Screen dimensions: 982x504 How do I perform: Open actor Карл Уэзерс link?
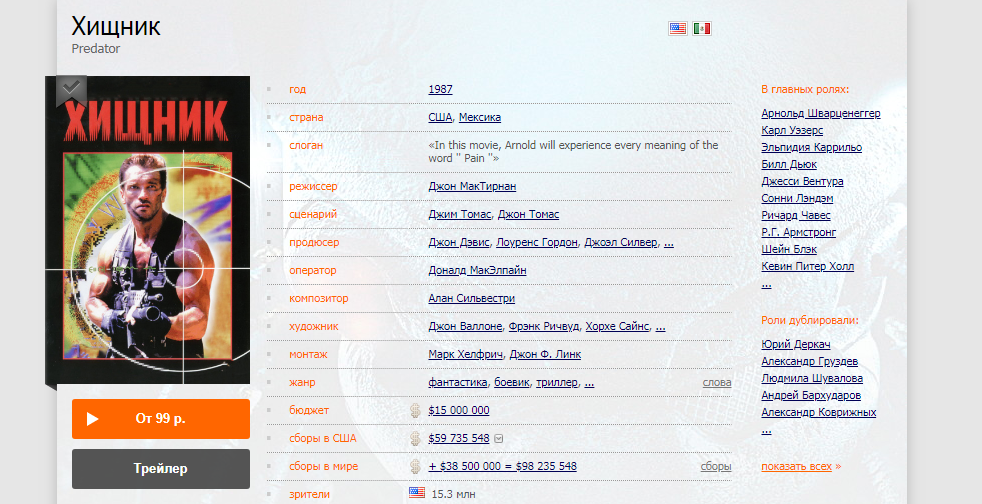pos(792,130)
